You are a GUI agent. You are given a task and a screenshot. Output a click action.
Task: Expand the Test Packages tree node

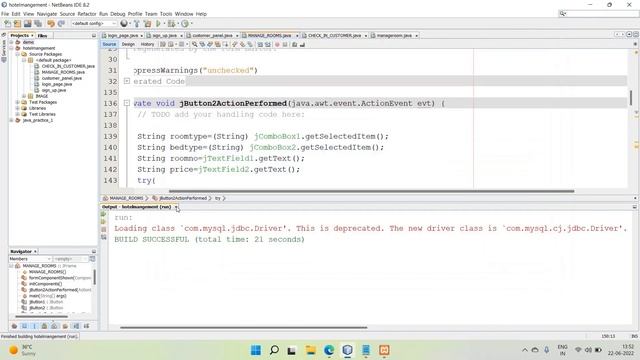point(18,102)
